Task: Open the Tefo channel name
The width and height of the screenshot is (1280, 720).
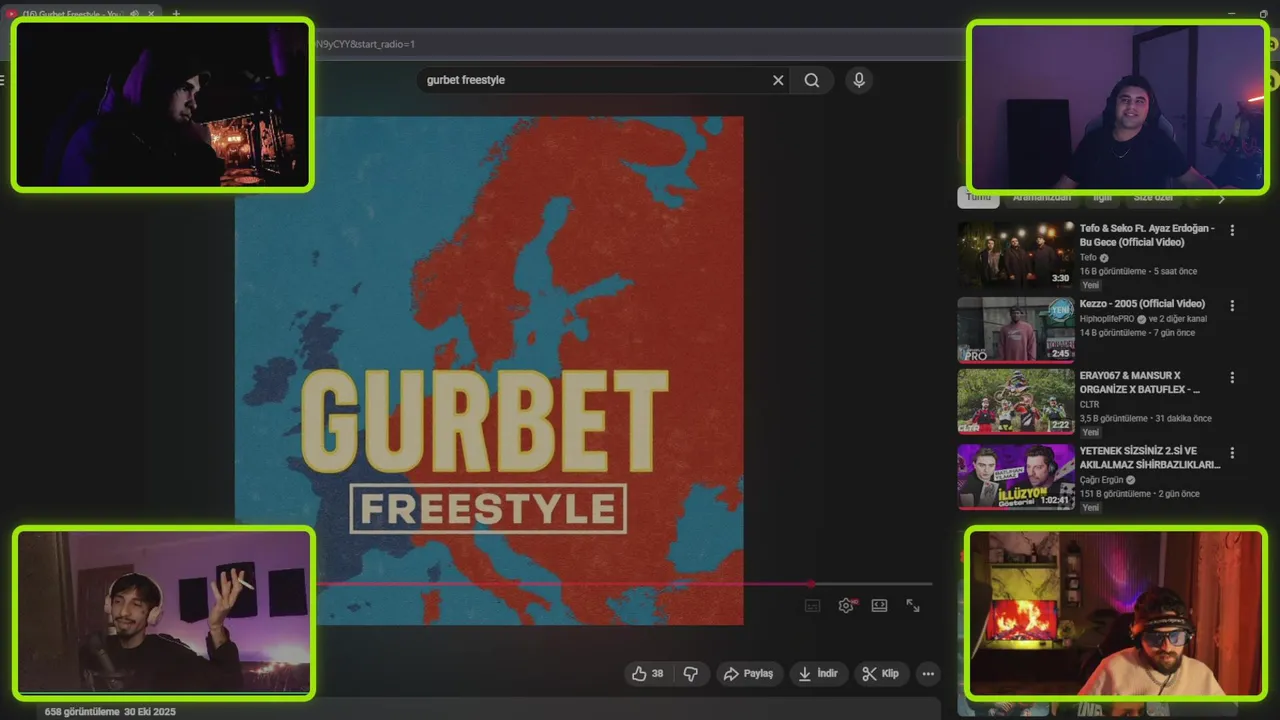Action: point(1088,258)
